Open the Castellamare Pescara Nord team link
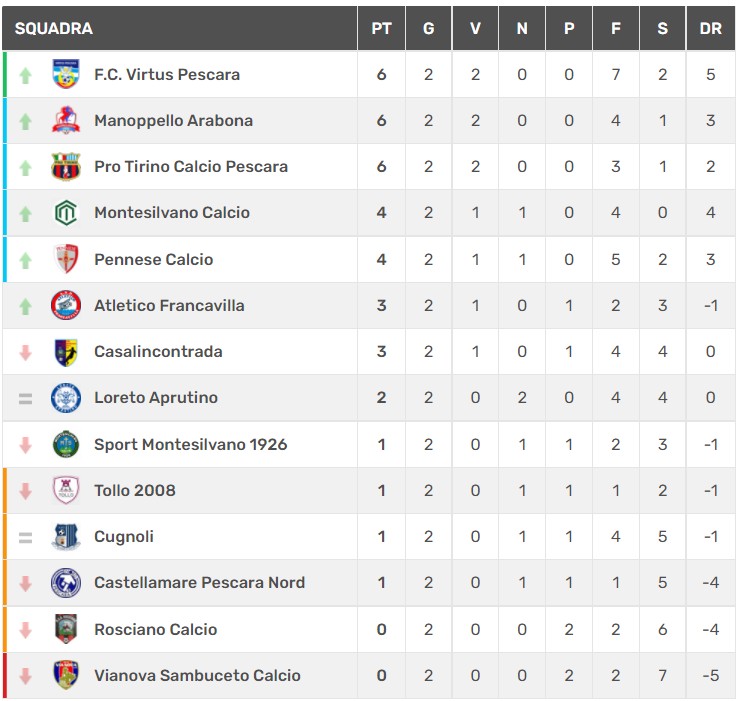736x701 pixels. point(199,583)
